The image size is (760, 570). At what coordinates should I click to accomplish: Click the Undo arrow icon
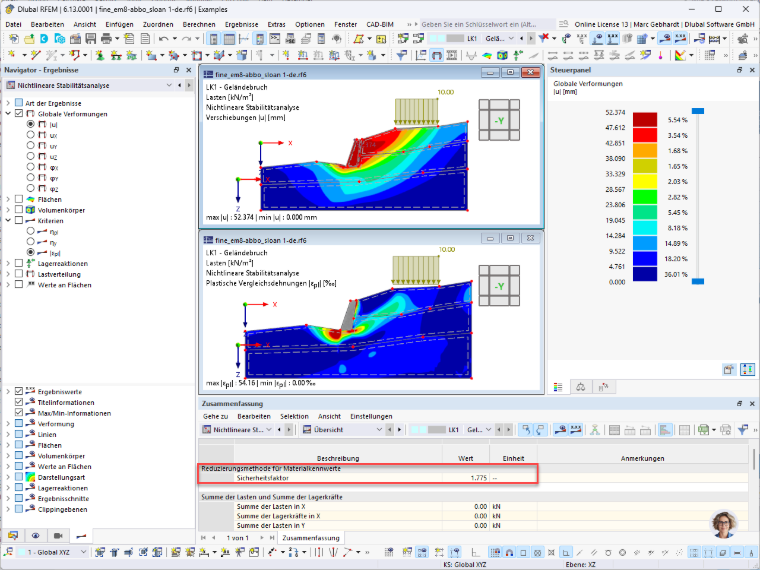164,38
